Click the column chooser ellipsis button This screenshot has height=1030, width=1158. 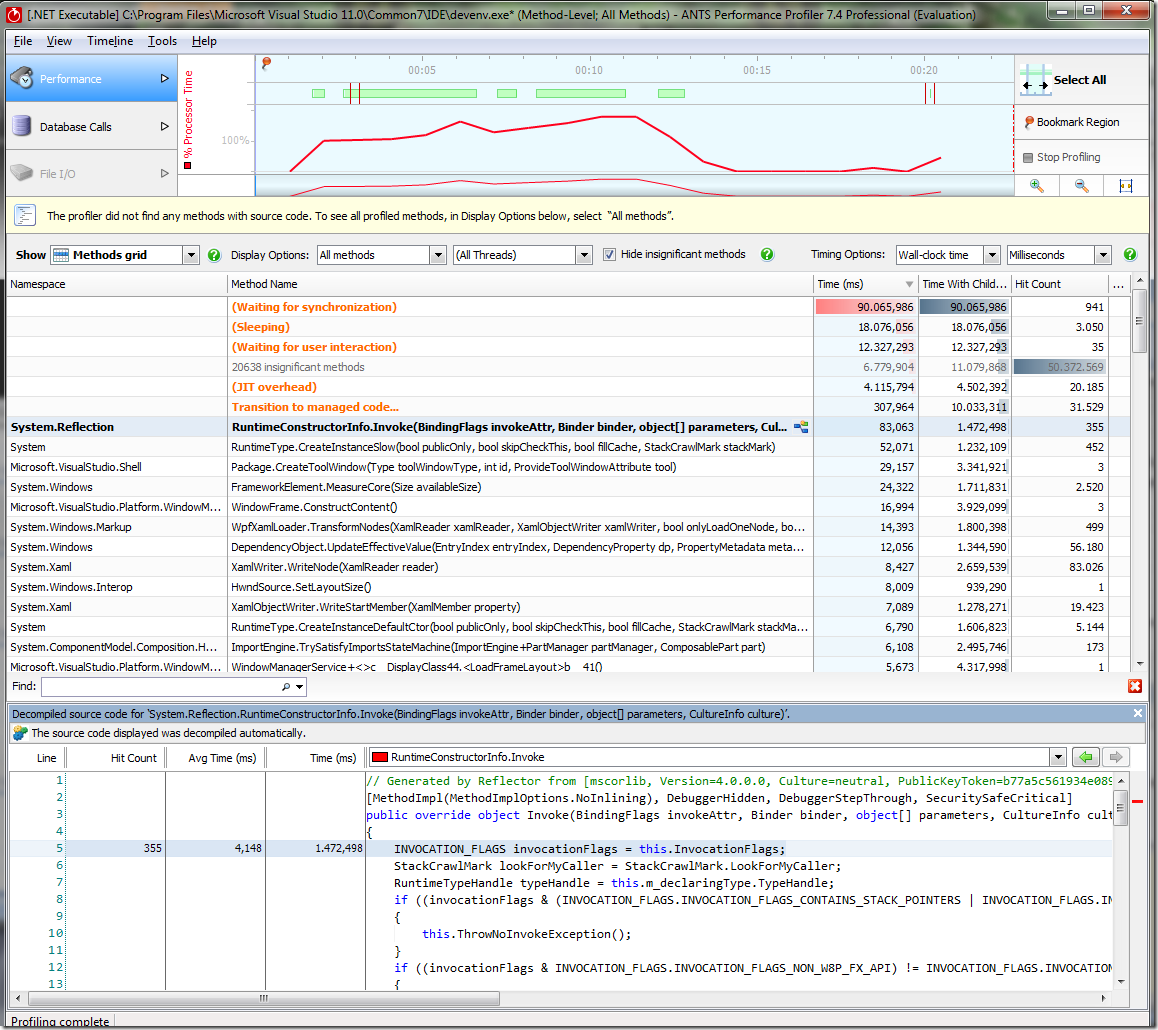[1118, 284]
